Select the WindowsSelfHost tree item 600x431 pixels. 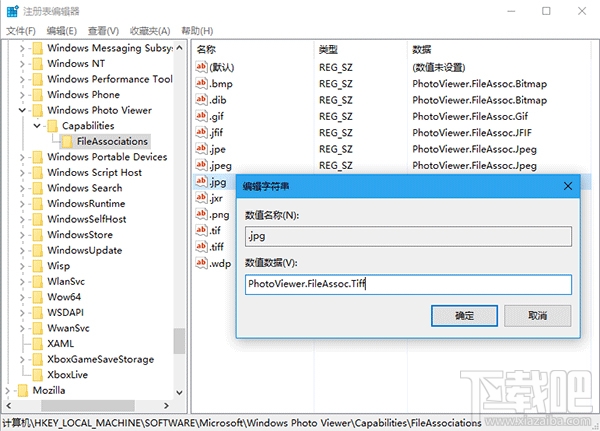pos(86,219)
